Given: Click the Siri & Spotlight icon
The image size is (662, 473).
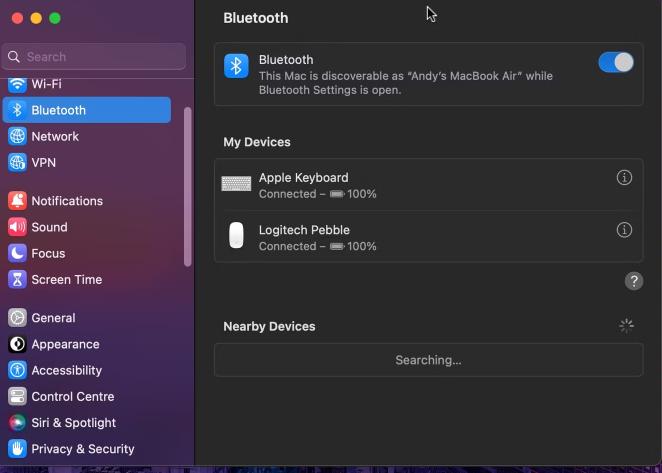Looking at the screenshot, I should point(17,423).
